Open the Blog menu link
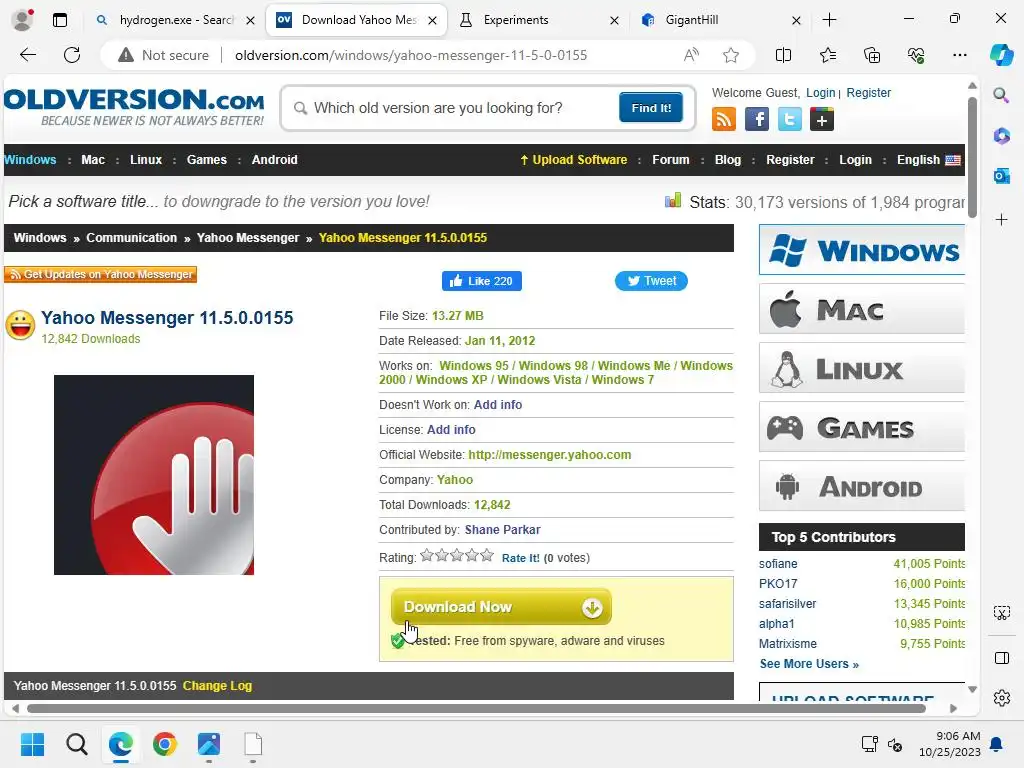 728,160
